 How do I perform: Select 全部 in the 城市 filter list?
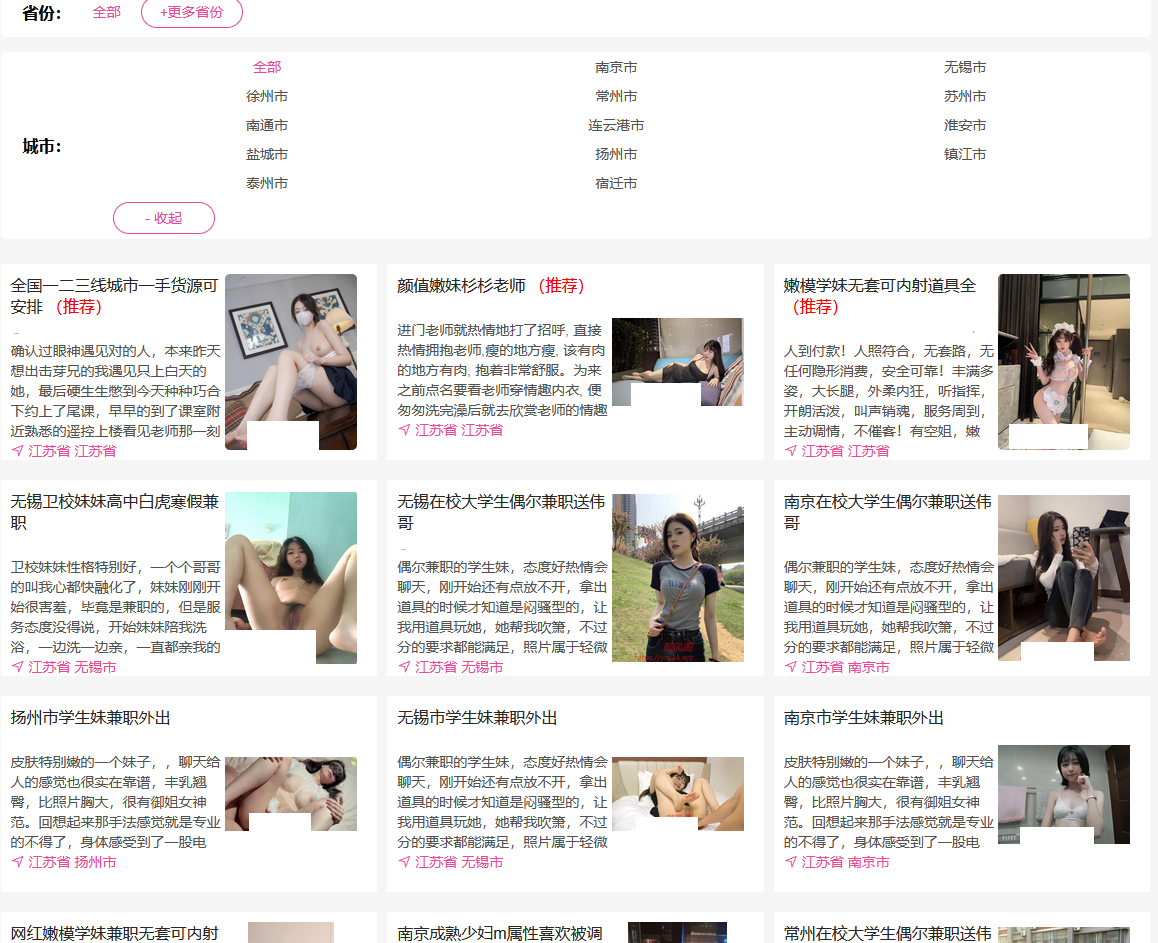tap(267, 67)
